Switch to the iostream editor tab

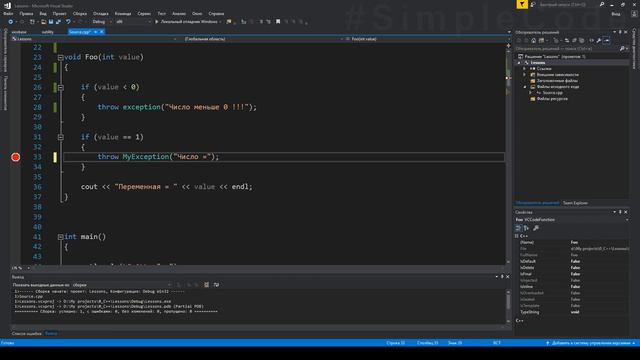(x=19, y=32)
